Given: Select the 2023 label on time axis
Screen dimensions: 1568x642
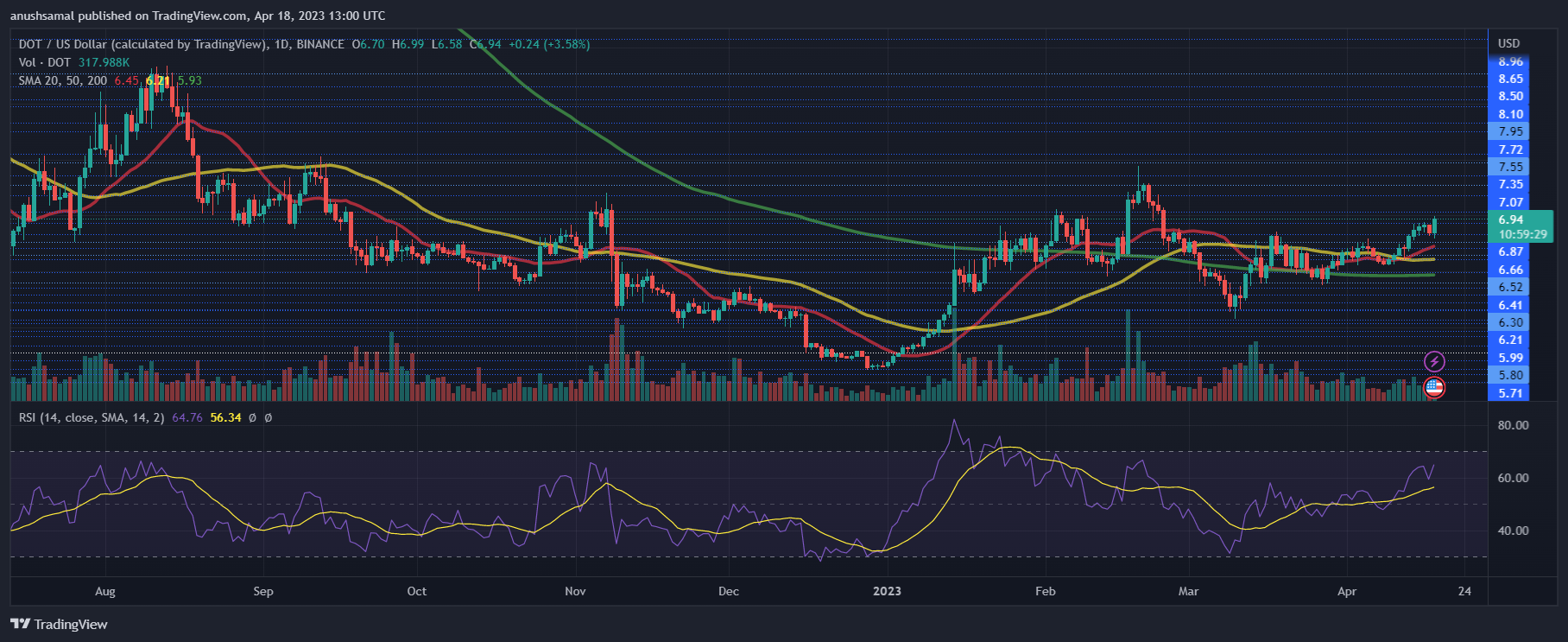Looking at the screenshot, I should (887, 591).
